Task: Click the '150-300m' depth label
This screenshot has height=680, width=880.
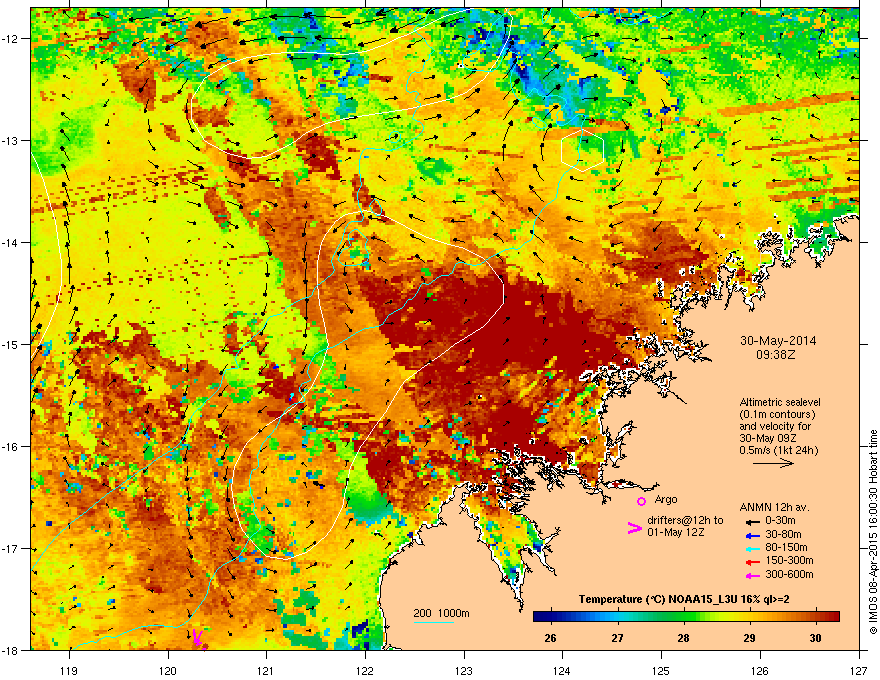Action: [x=790, y=560]
